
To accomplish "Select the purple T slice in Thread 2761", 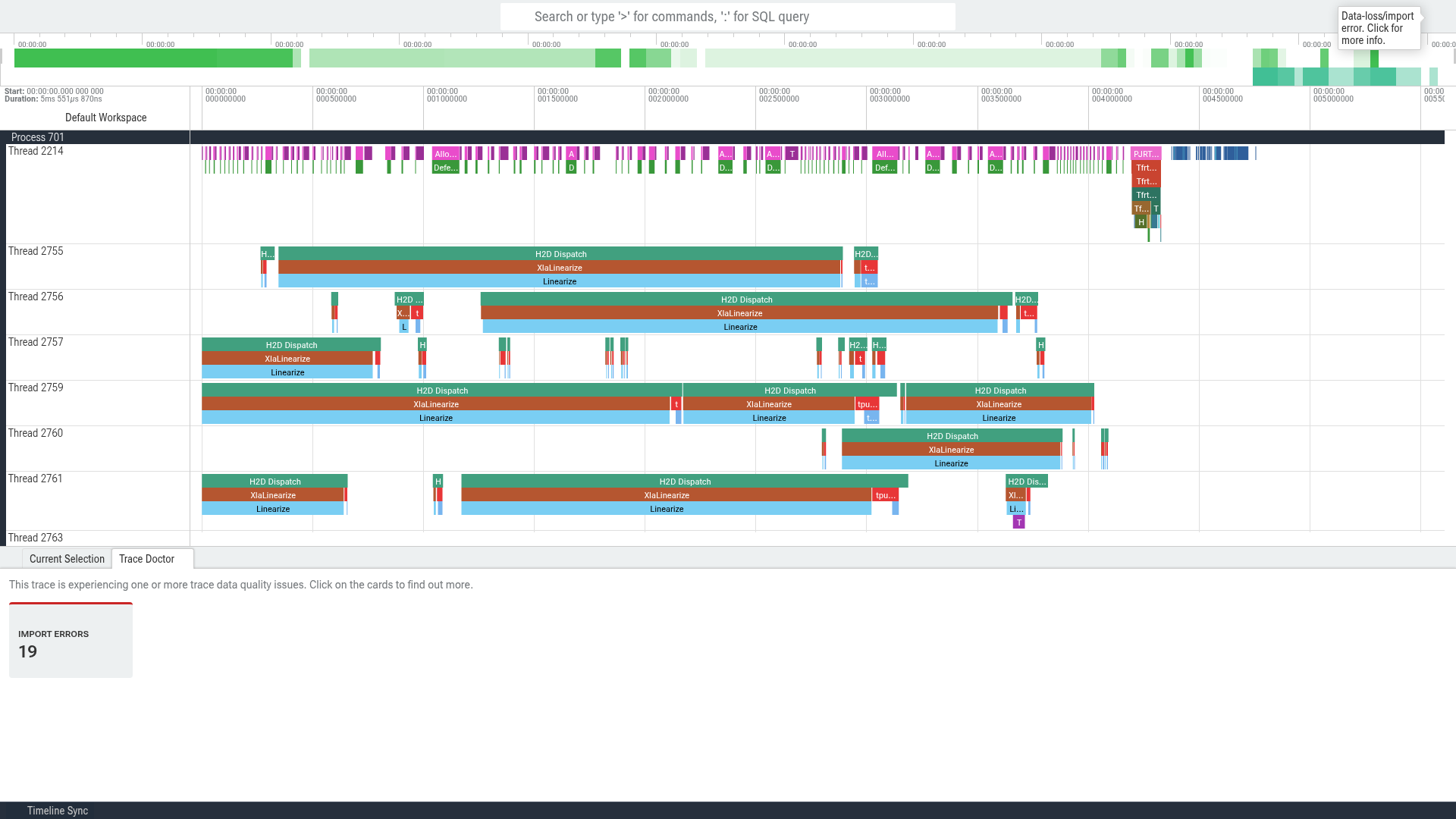I will tap(1019, 522).
